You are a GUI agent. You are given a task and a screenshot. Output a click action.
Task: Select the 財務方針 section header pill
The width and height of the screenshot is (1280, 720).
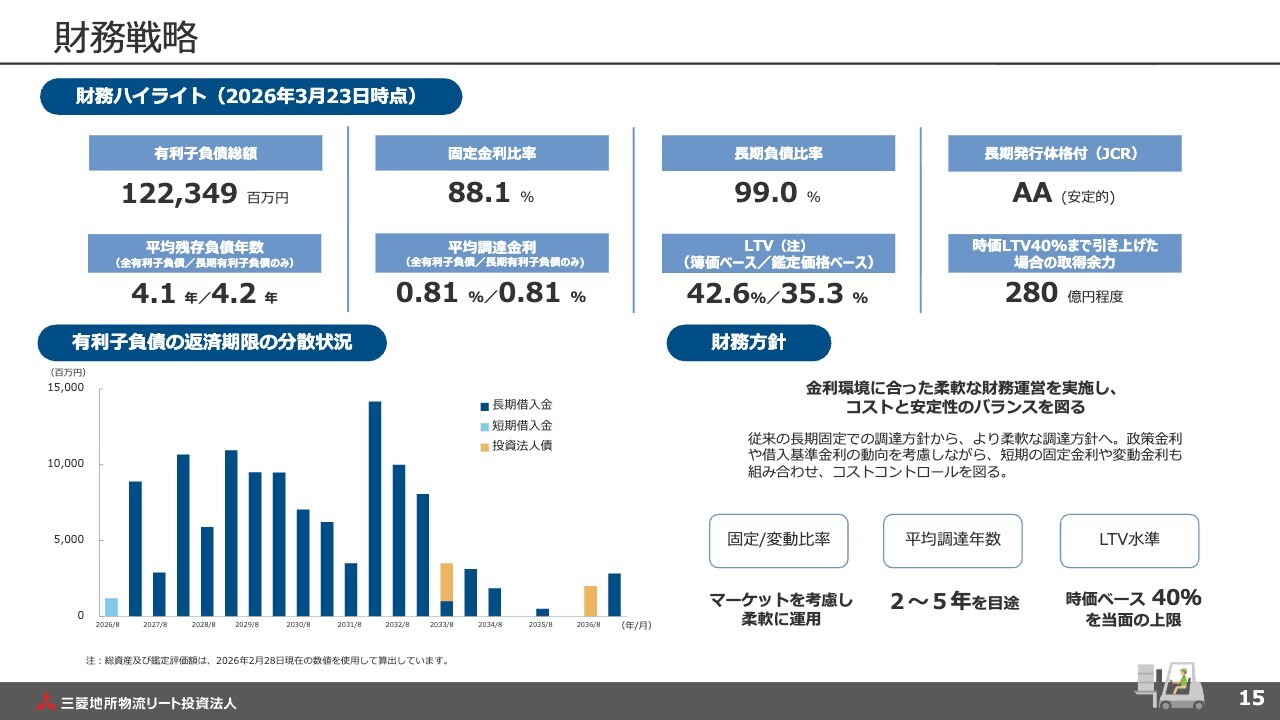click(x=748, y=343)
